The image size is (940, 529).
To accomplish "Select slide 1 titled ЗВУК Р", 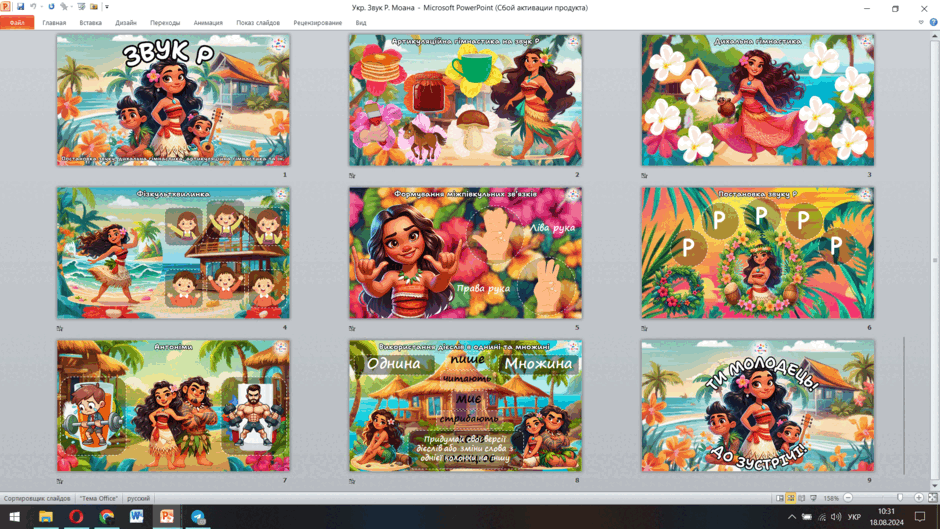I will pyautogui.click(x=173, y=100).
